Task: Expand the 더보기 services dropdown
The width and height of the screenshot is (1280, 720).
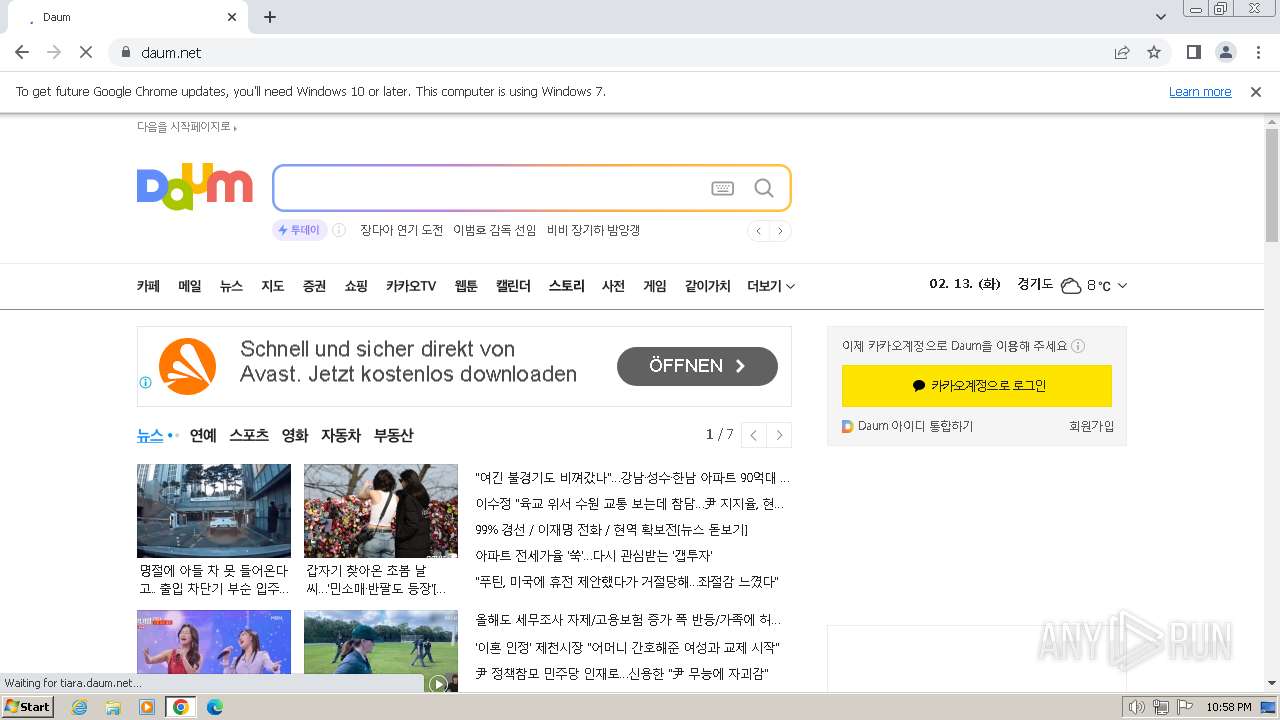Action: coord(771,286)
